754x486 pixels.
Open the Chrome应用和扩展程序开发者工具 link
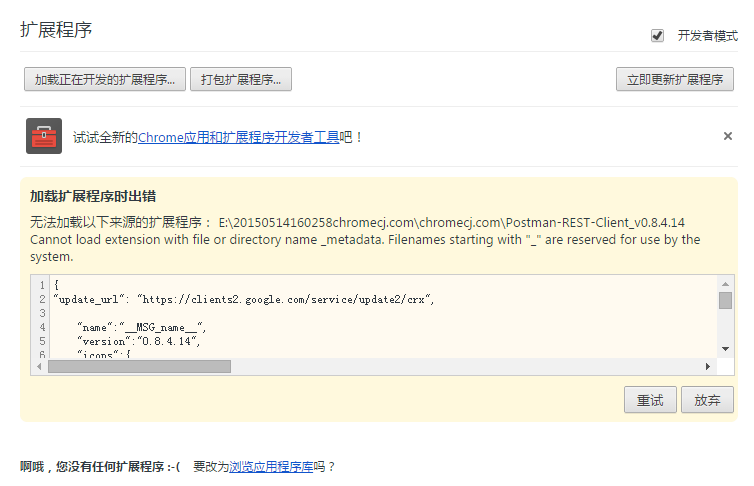click(239, 137)
